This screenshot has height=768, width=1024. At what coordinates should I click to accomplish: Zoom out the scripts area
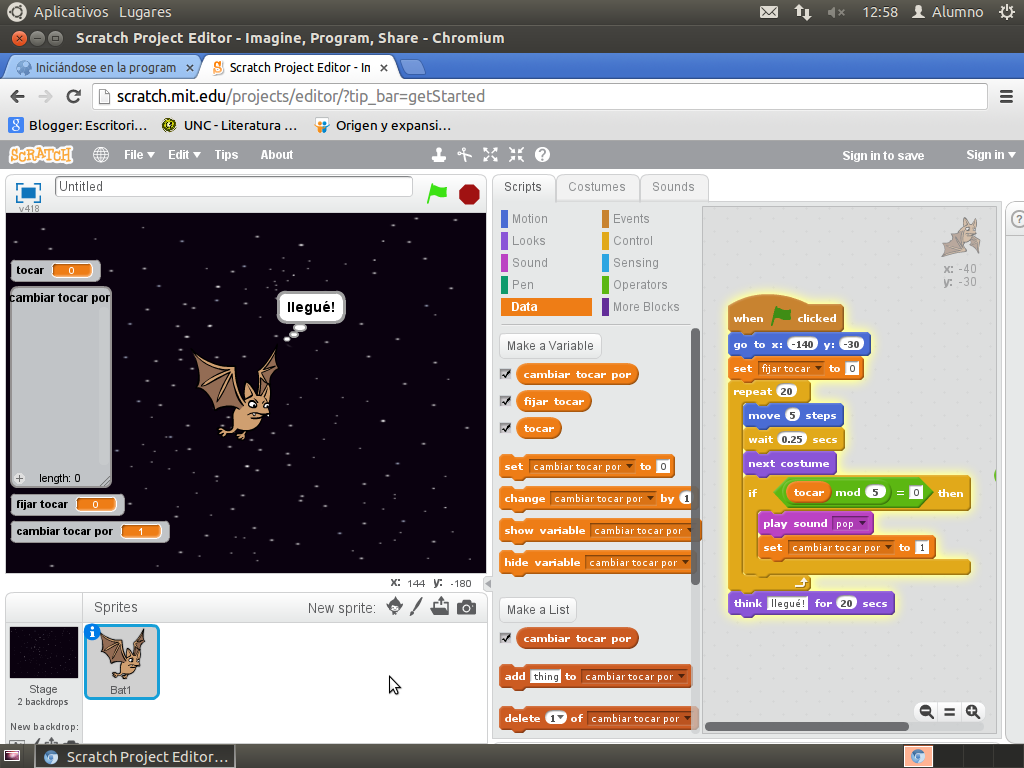pos(926,712)
